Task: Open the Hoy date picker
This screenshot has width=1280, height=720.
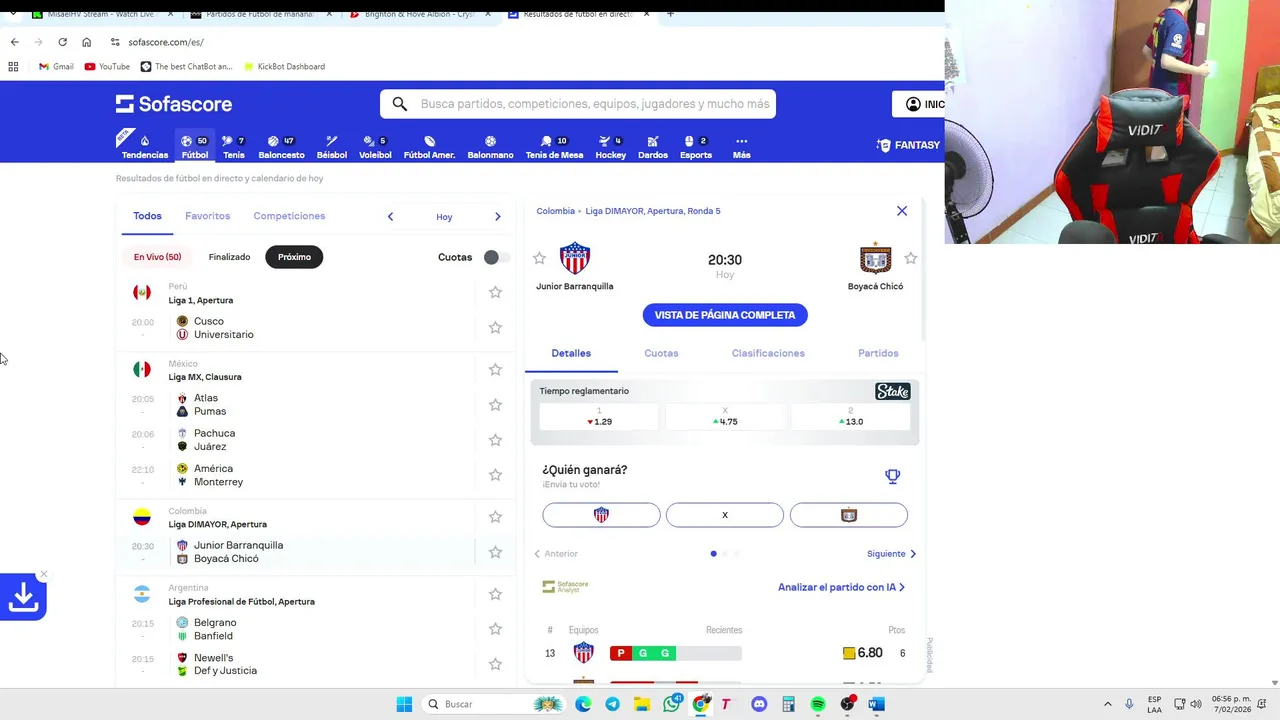Action: pos(444,217)
